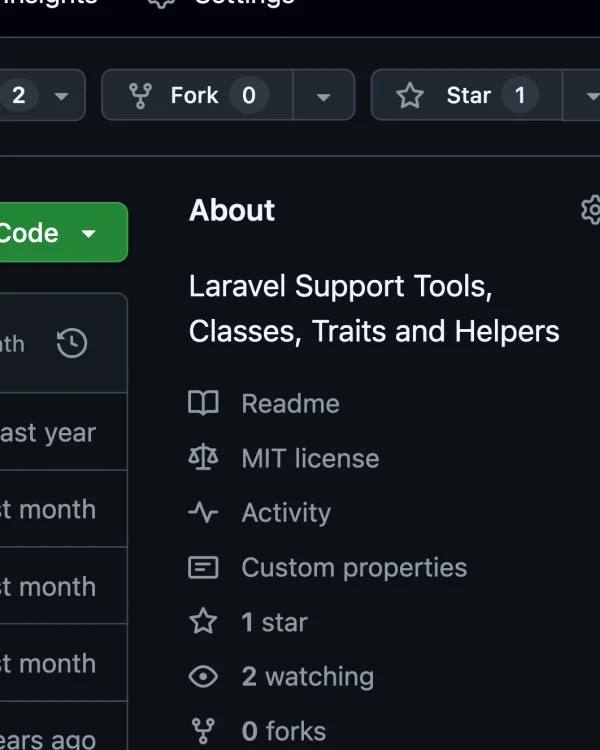Click 'Laravel Support Tools' description text
Image resolution: width=600 pixels, height=750 pixels.
tap(340, 287)
